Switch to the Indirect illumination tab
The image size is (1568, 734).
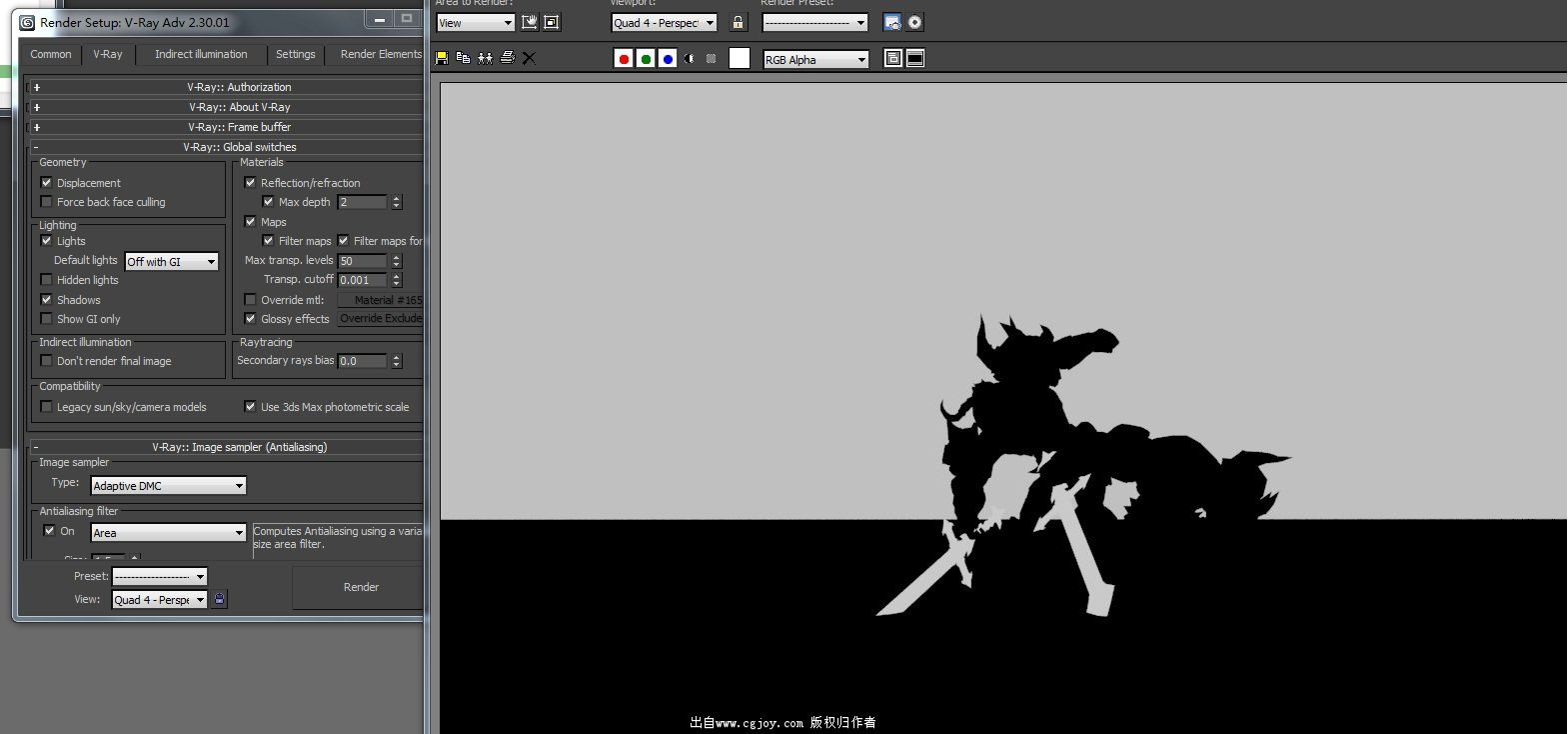201,54
